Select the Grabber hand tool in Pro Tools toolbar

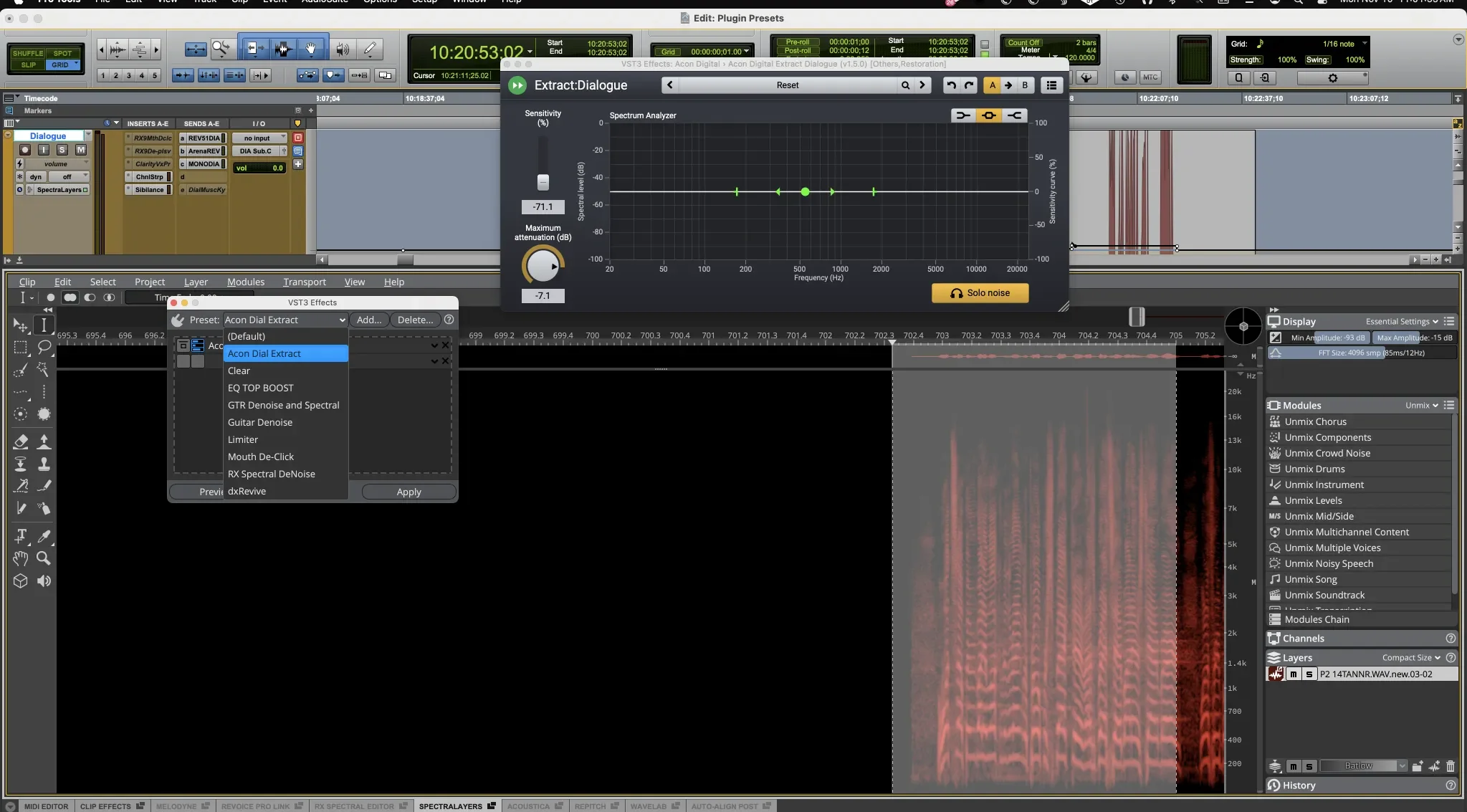(x=311, y=49)
